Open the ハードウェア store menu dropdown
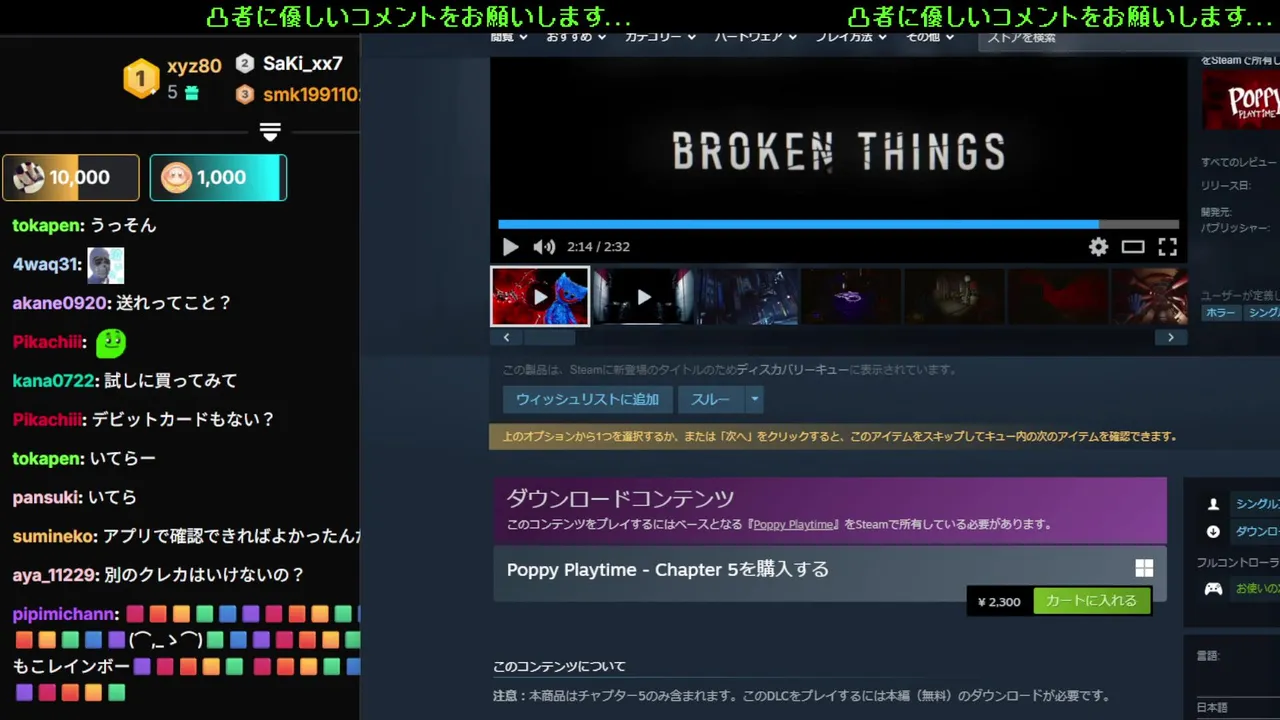The image size is (1280, 720). (x=755, y=37)
